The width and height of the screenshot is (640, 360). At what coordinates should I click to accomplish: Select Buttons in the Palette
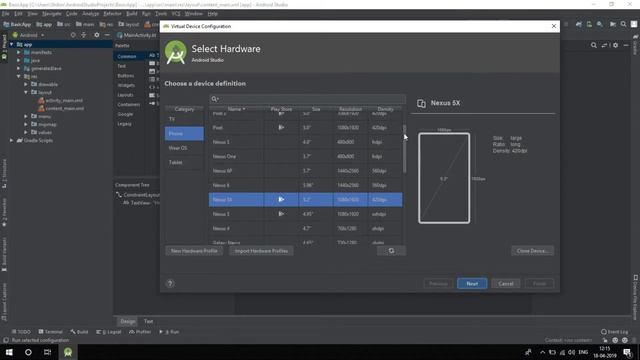pyautogui.click(x=126, y=76)
